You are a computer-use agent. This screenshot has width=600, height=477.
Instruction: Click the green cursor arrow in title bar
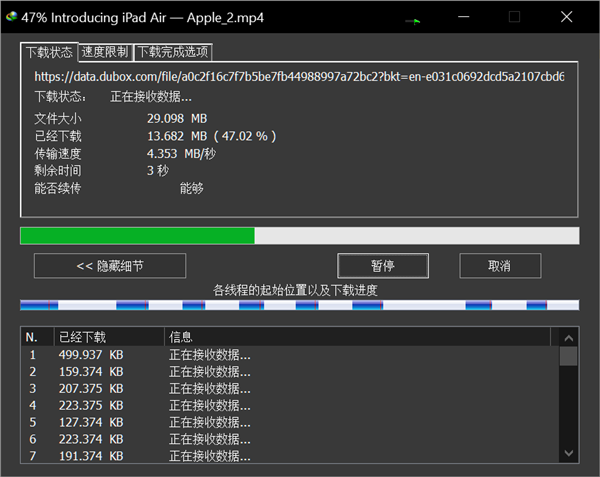(413, 21)
